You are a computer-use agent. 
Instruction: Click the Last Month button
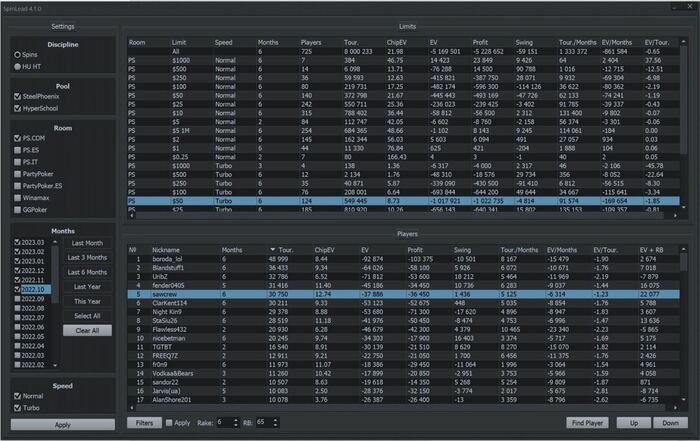tap(87, 243)
